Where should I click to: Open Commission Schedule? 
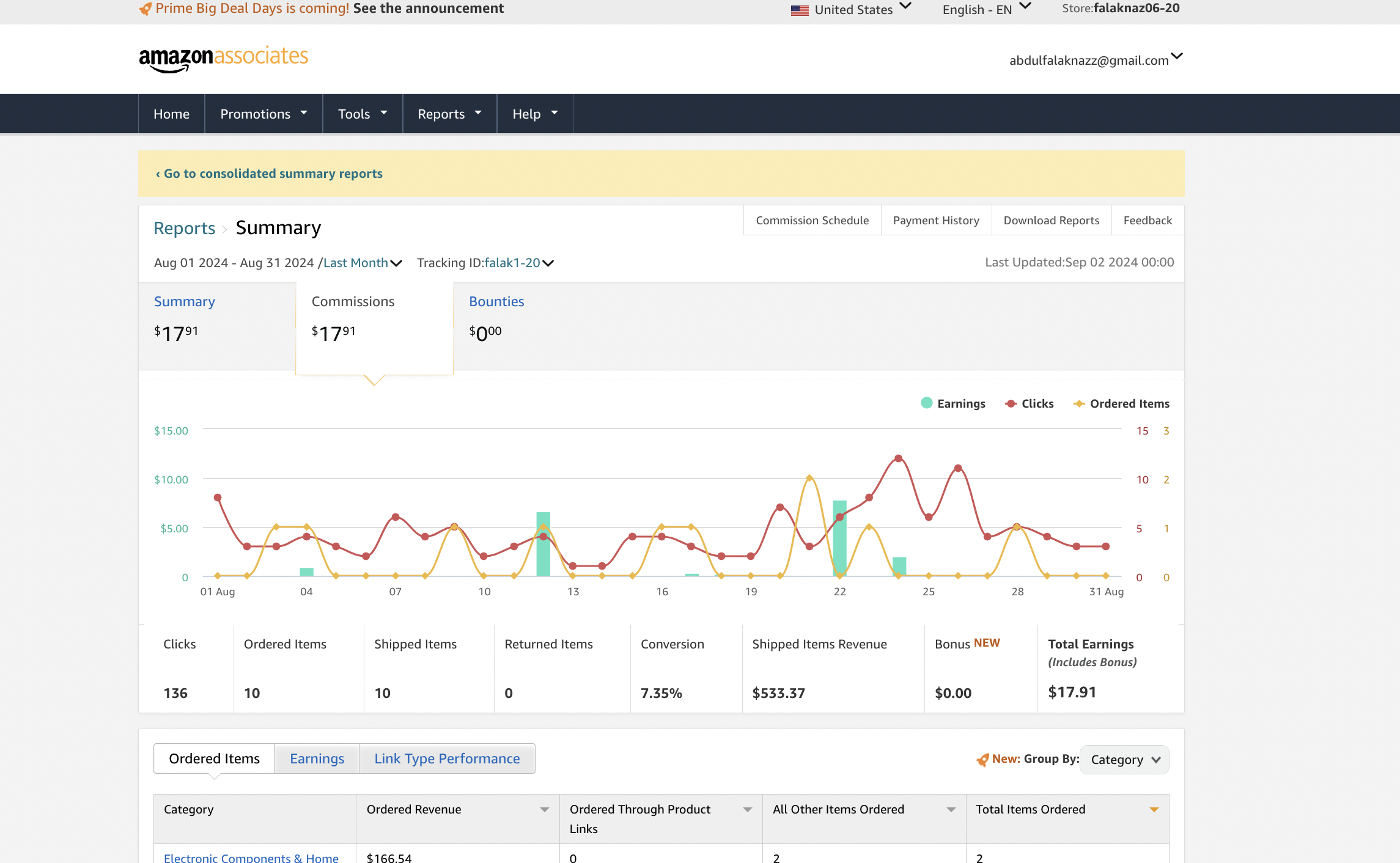coord(812,220)
